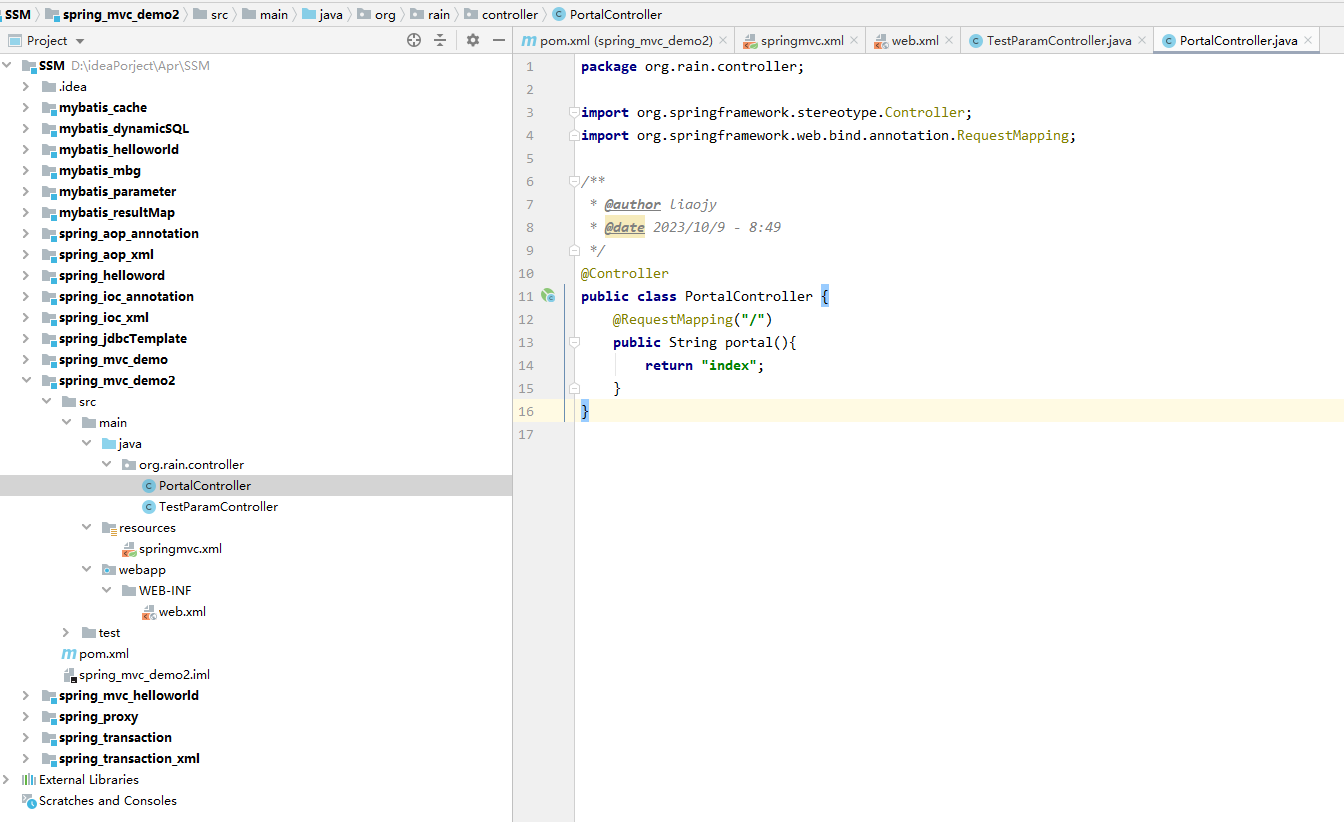Viewport: 1344px width, 822px height.
Task: Expand External Libraries node
Action: 8,780
